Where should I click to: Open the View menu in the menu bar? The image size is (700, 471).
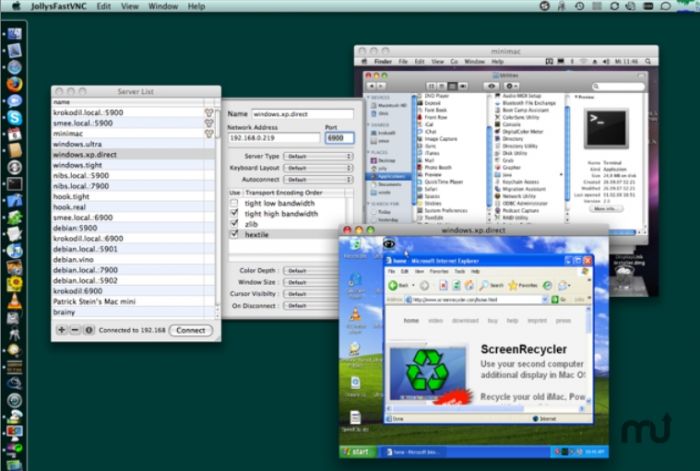[x=129, y=6]
